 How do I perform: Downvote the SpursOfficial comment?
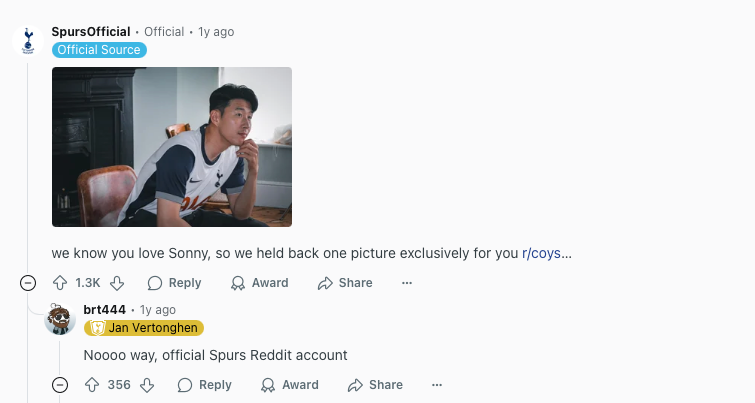coord(117,283)
